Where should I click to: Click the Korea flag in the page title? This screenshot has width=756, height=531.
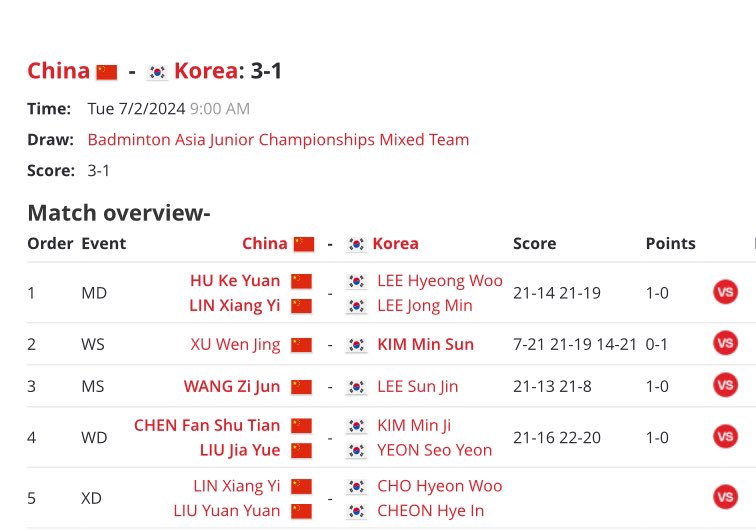(157, 72)
